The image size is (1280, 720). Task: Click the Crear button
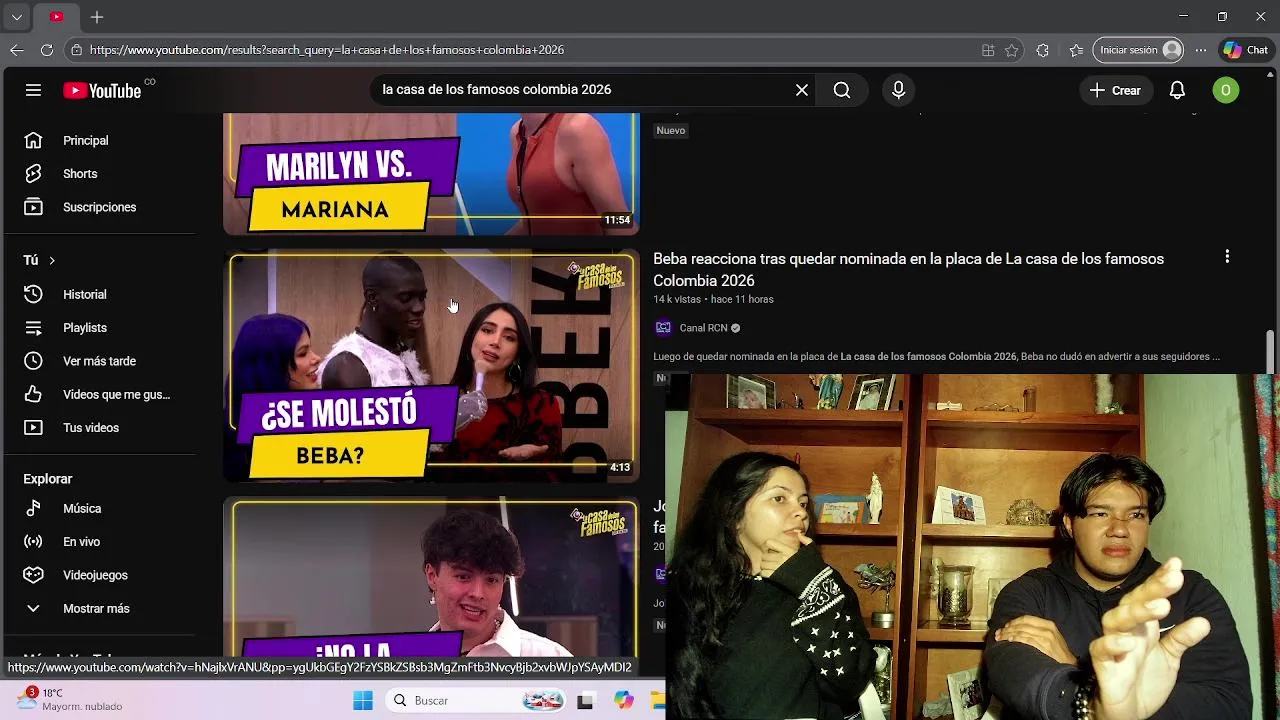[x=1115, y=90]
